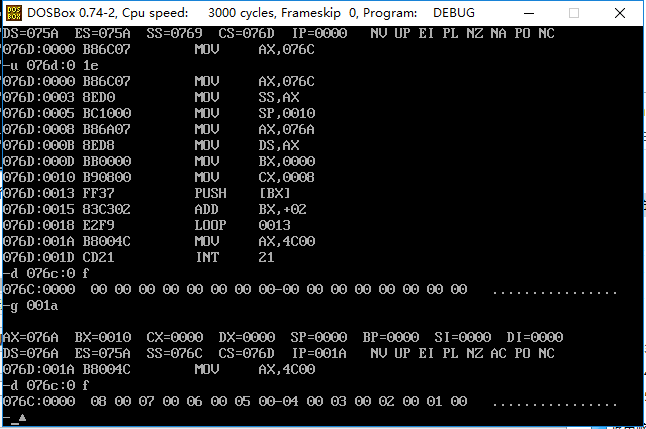
Task: Close the DOSBox window
Action: point(620,13)
